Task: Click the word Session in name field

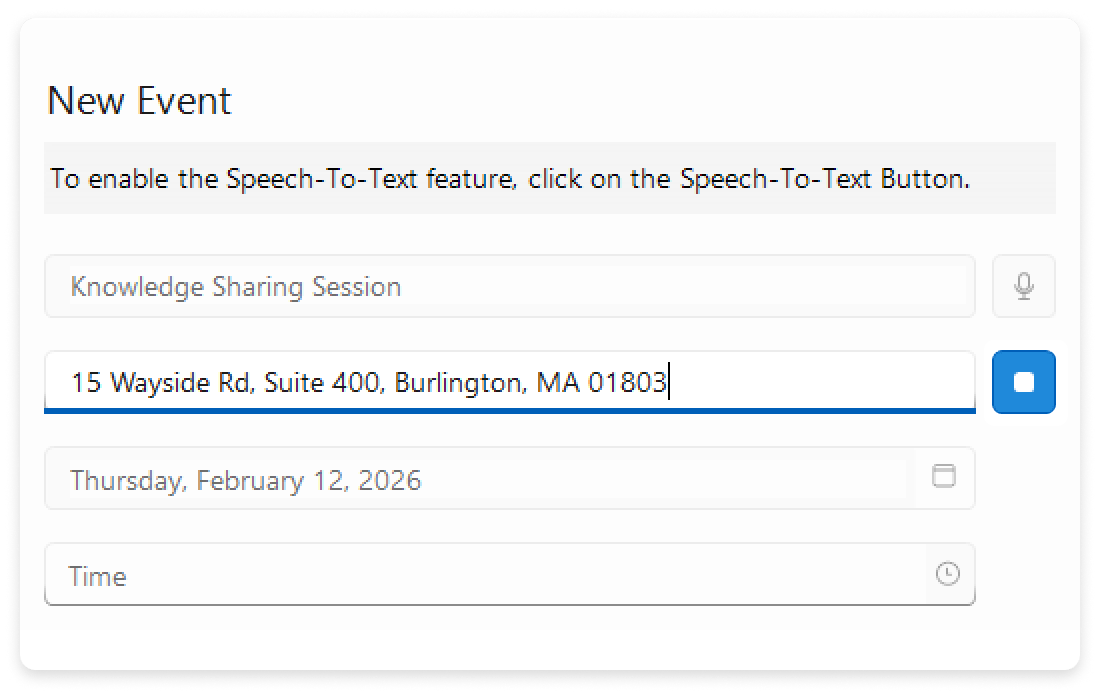Action: tap(357, 288)
